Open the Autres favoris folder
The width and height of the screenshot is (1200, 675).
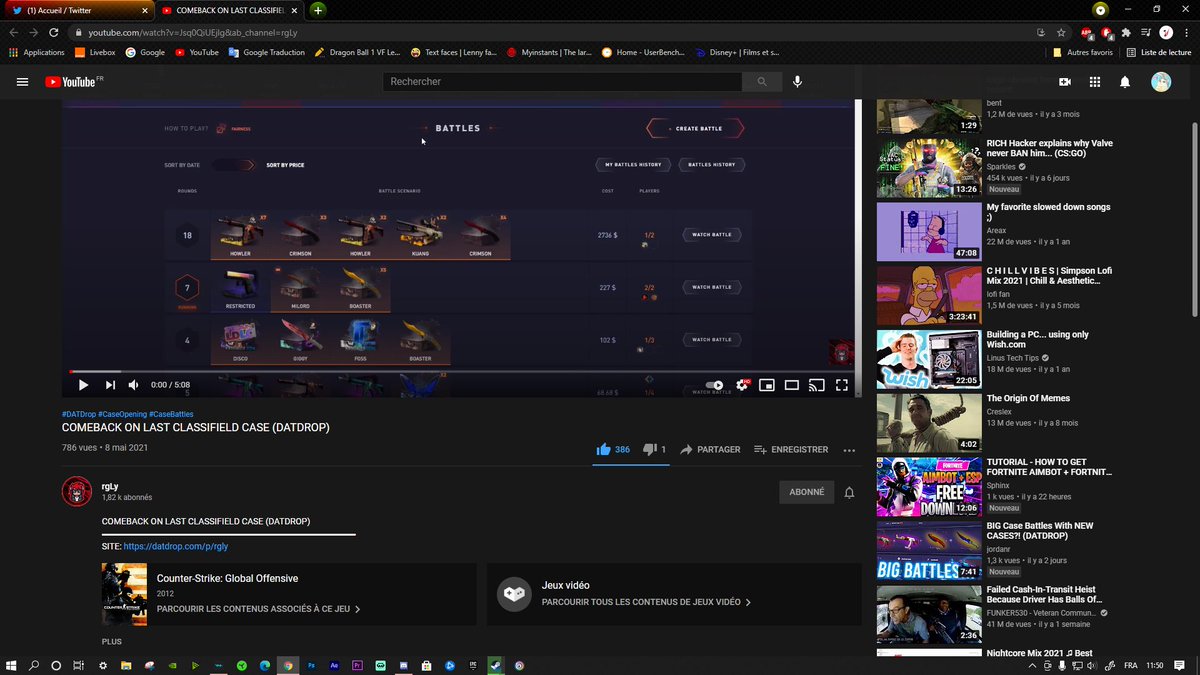(x=1083, y=52)
